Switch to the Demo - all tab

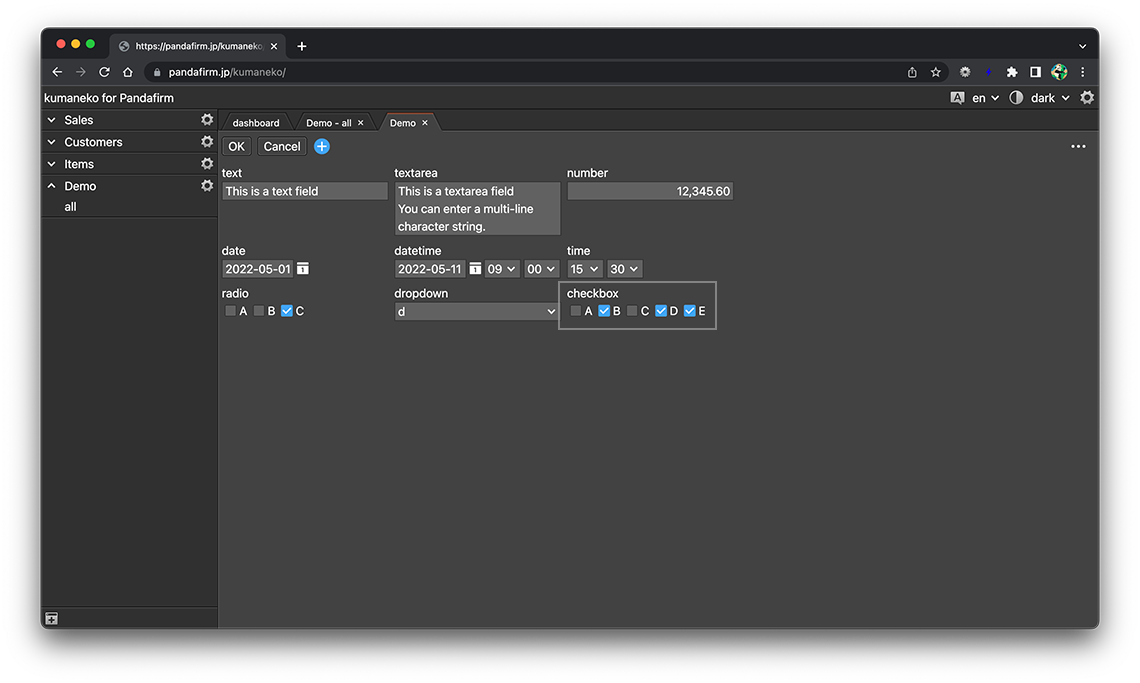click(x=328, y=123)
